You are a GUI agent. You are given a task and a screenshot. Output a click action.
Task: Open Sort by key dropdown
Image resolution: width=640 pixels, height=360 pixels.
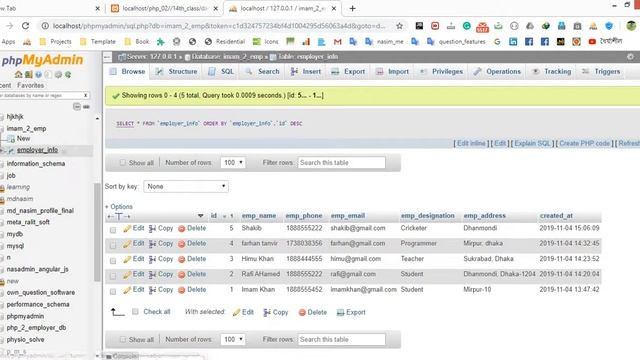pyautogui.click(x=186, y=186)
